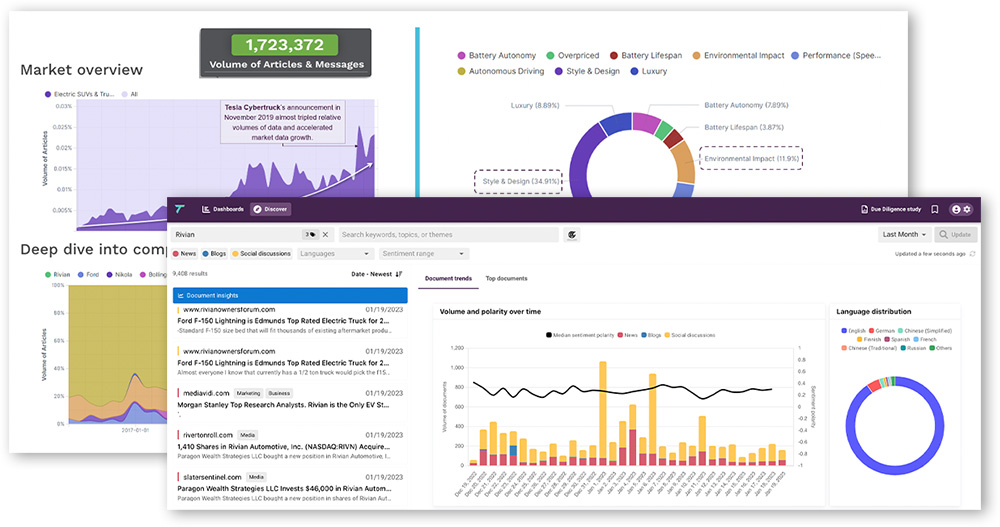The image size is (1000, 527).
Task: Open the Dashboards section
Action: coord(223,209)
